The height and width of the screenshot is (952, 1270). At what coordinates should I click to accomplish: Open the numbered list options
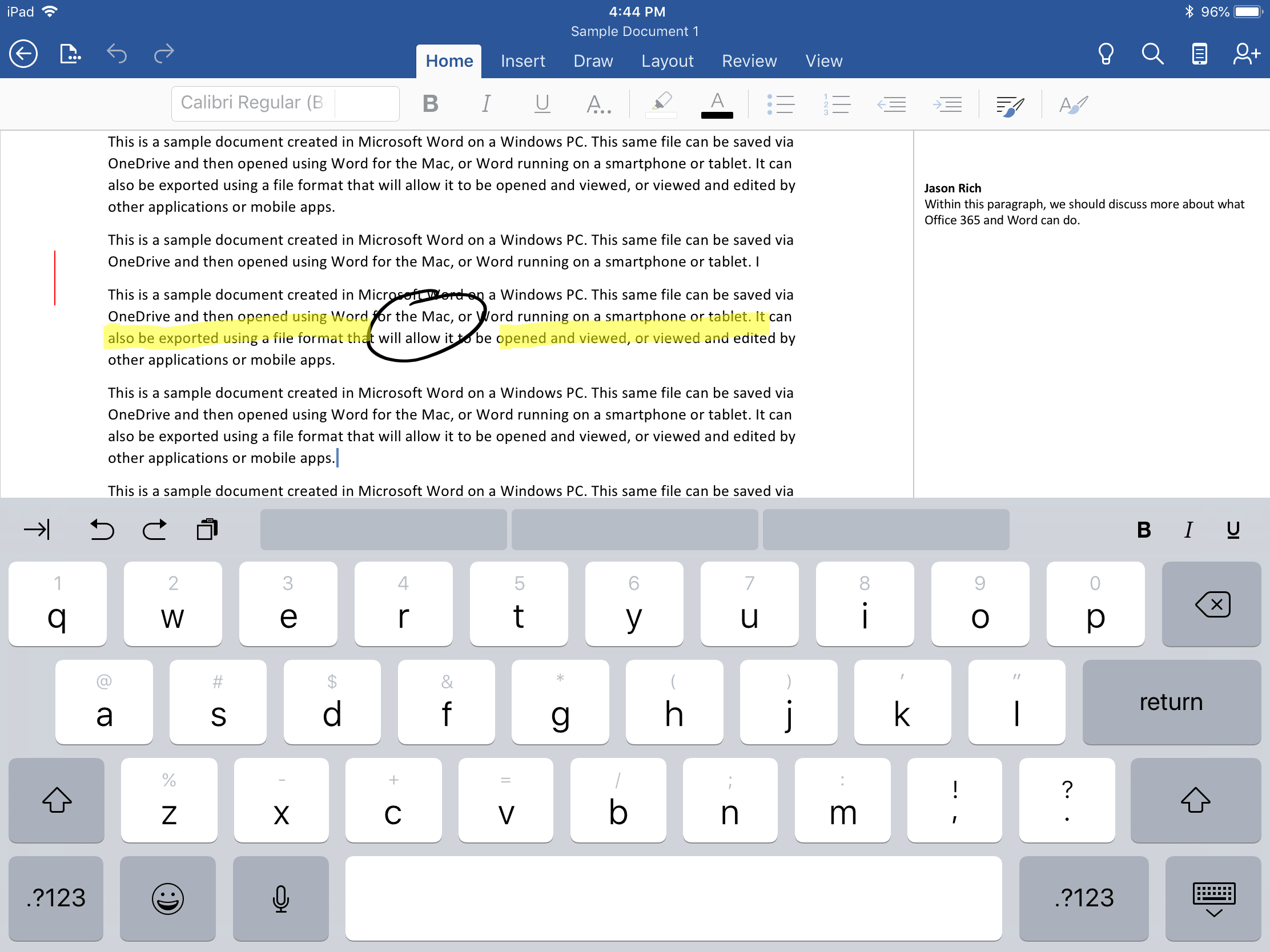pyautogui.click(x=837, y=104)
